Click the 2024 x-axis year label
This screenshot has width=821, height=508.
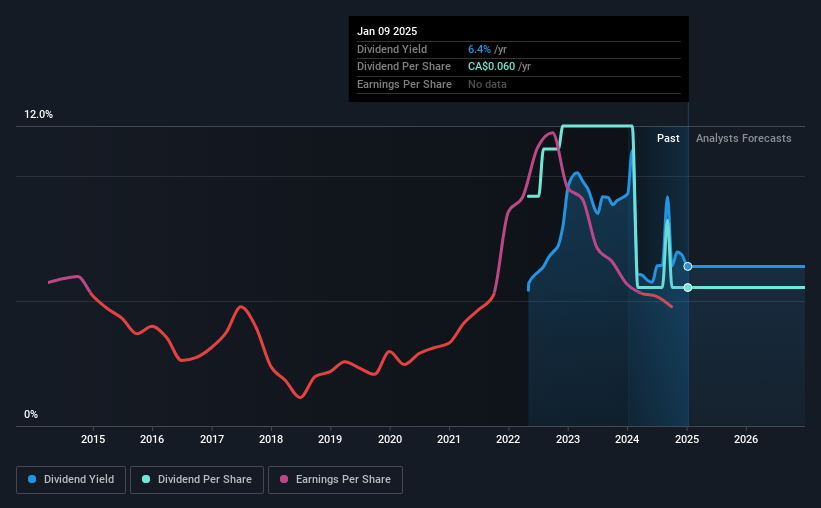tap(627, 439)
